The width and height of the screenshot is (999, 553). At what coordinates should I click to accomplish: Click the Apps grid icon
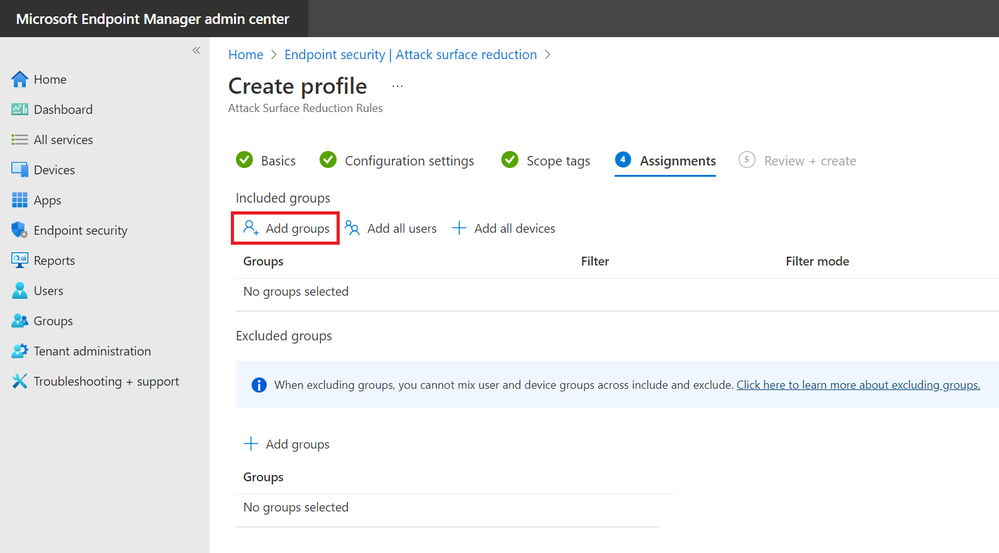(x=20, y=200)
